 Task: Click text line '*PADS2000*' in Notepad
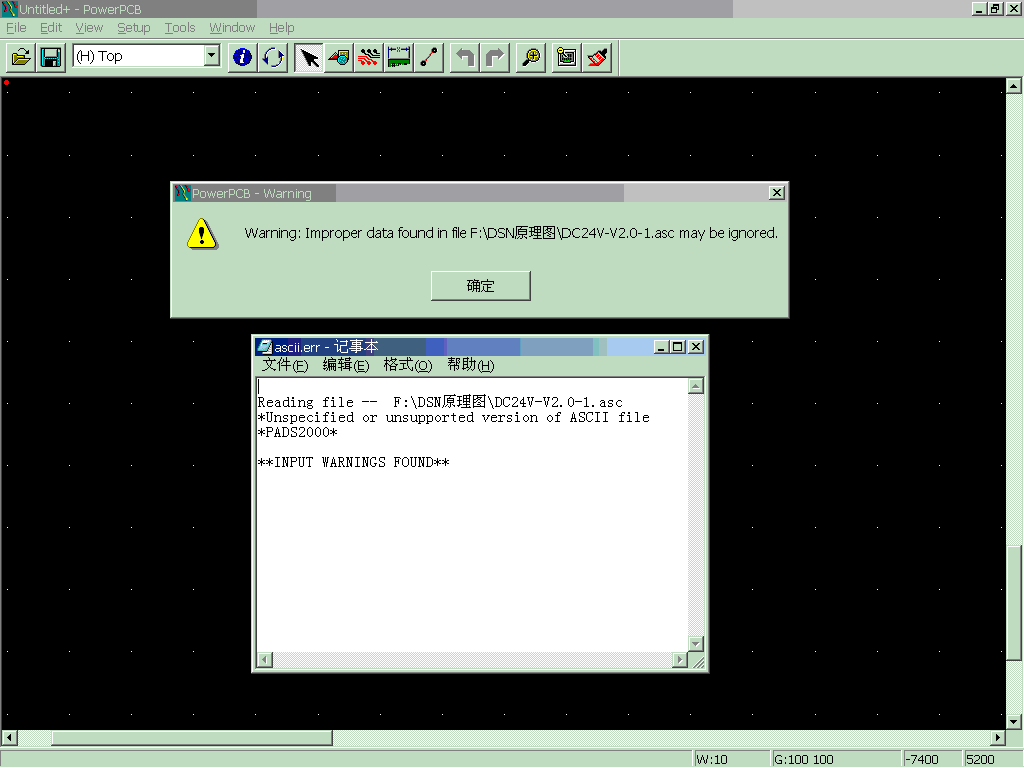[297, 432]
